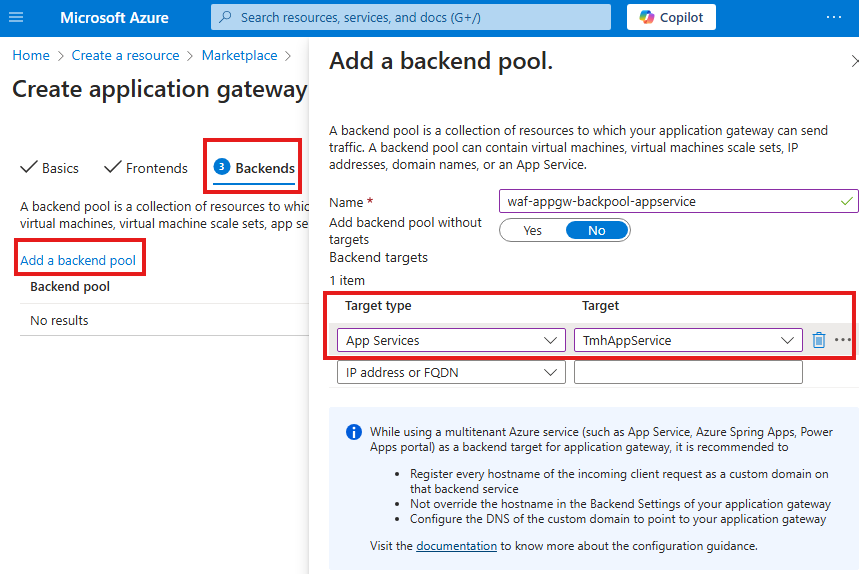The width and height of the screenshot is (859, 574).
Task: Open the IP address or FQDN dropdown
Action: point(451,372)
